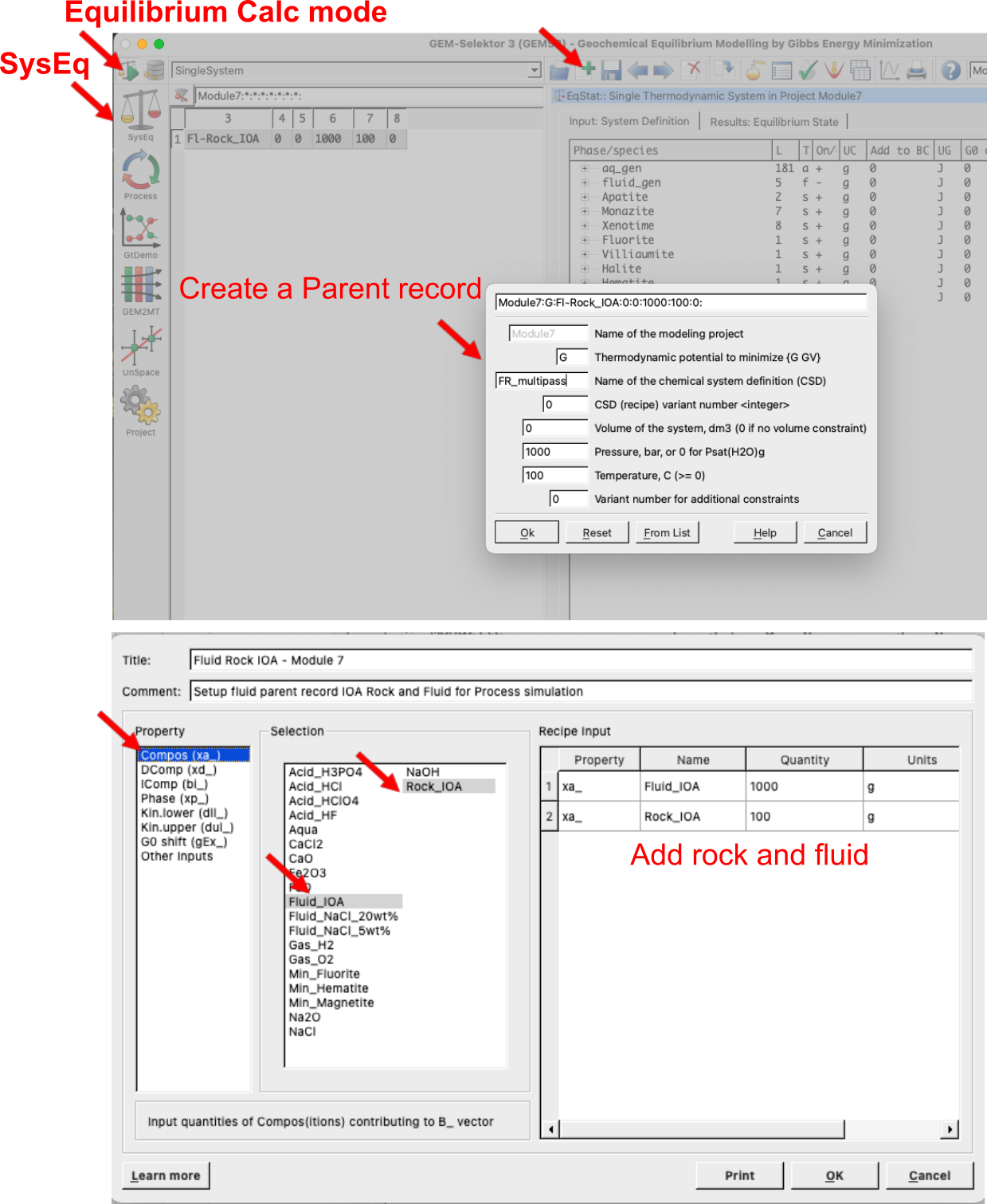The width and height of the screenshot is (987, 1204).
Task: Expand the Fluorite phase node
Action: click(585, 241)
